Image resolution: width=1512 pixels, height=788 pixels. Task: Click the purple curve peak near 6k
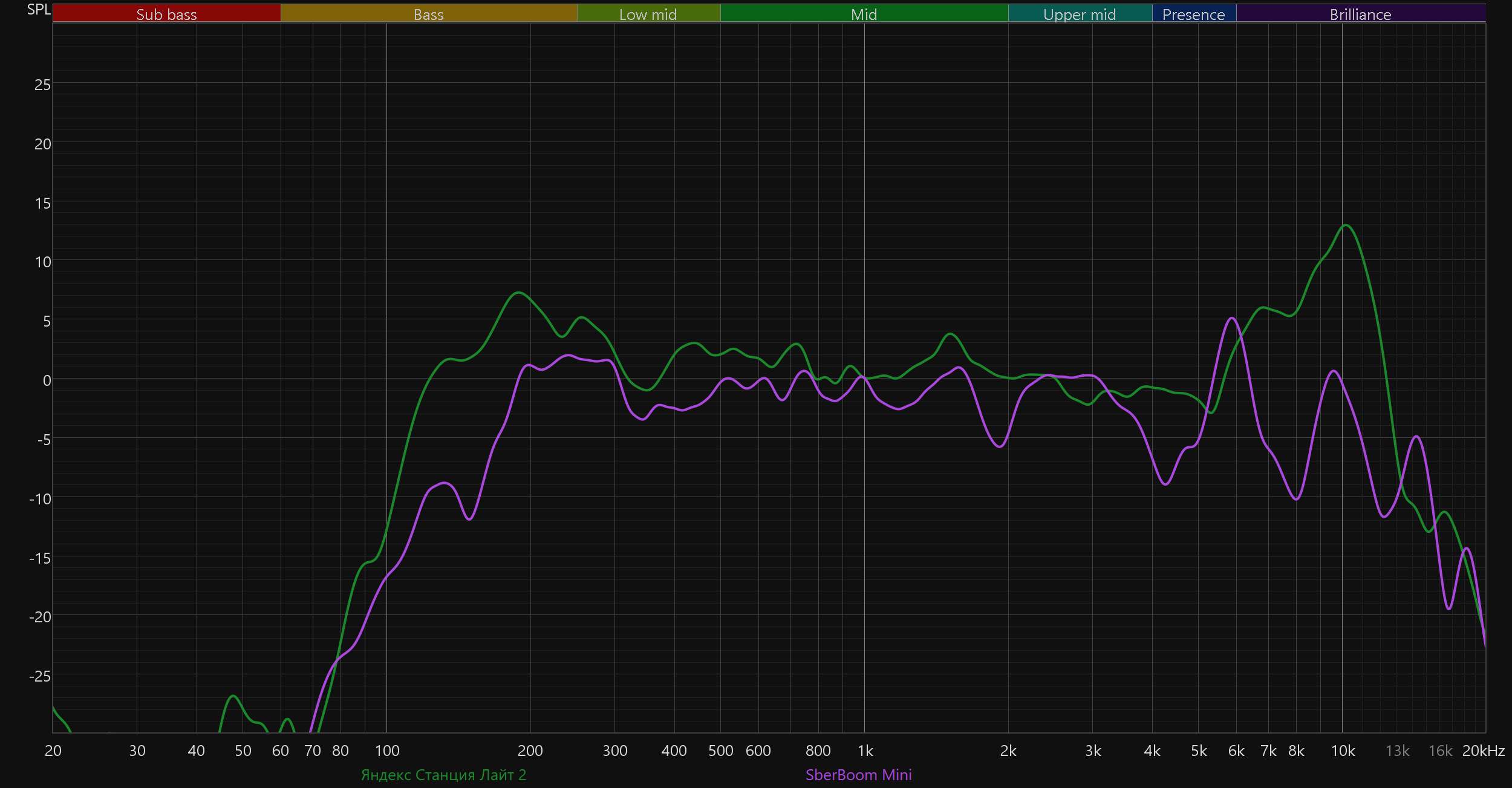pos(1232,318)
